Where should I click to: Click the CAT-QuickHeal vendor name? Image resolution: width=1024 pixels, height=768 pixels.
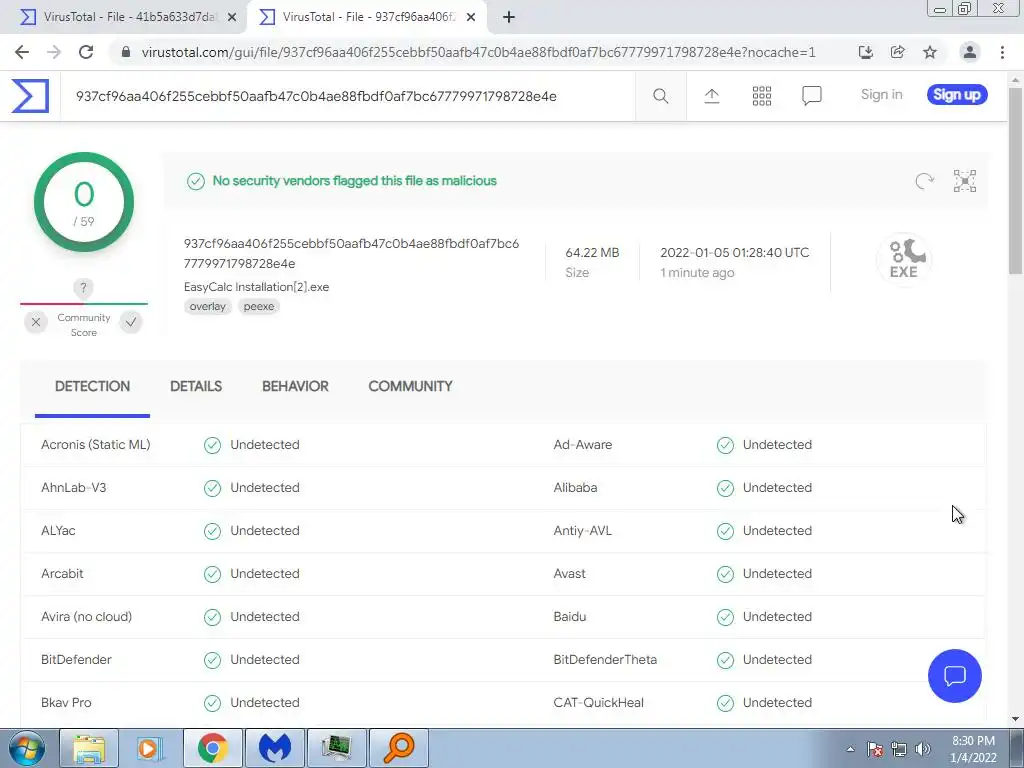[x=598, y=703]
